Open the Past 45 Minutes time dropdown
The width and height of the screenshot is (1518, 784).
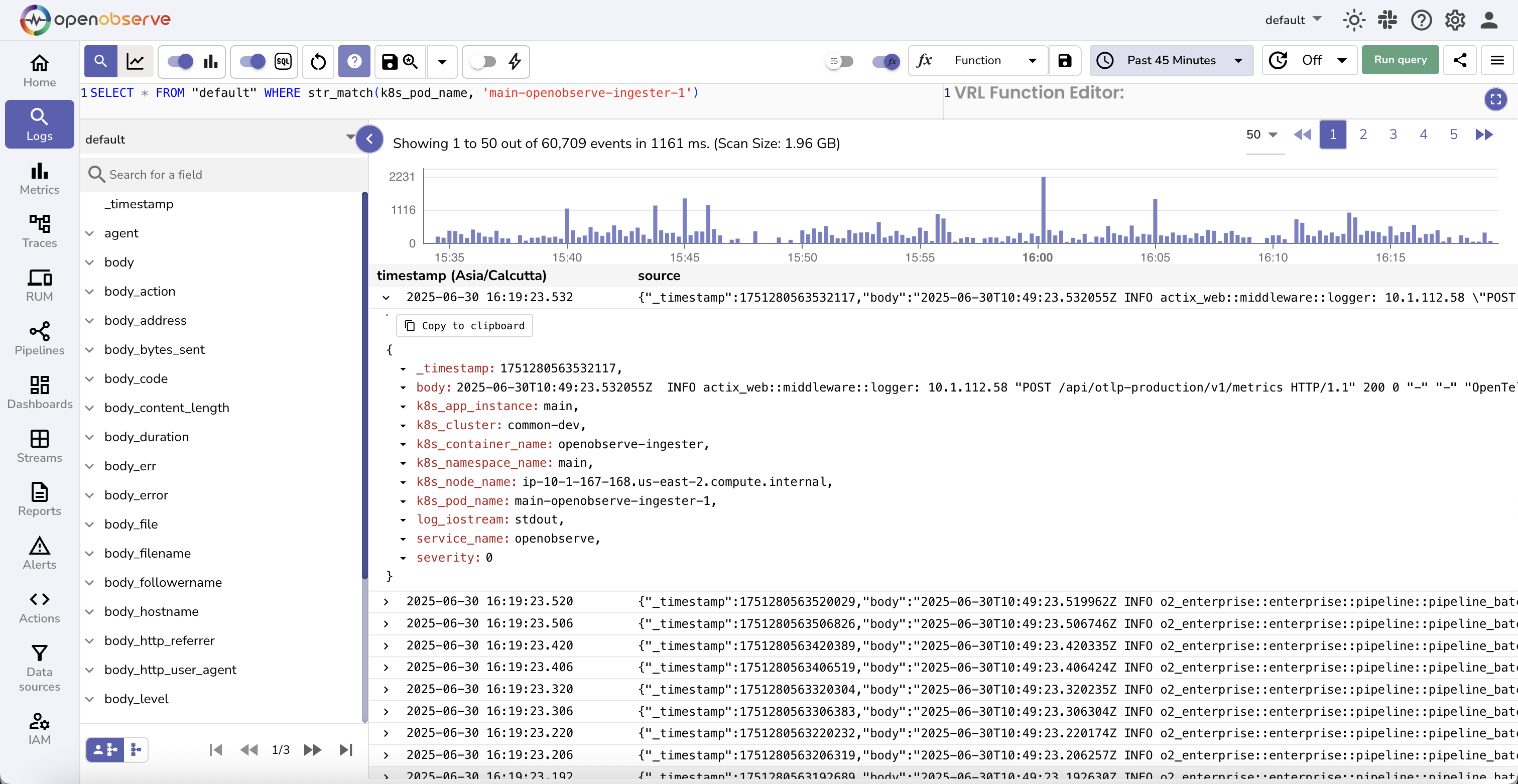click(x=1171, y=60)
